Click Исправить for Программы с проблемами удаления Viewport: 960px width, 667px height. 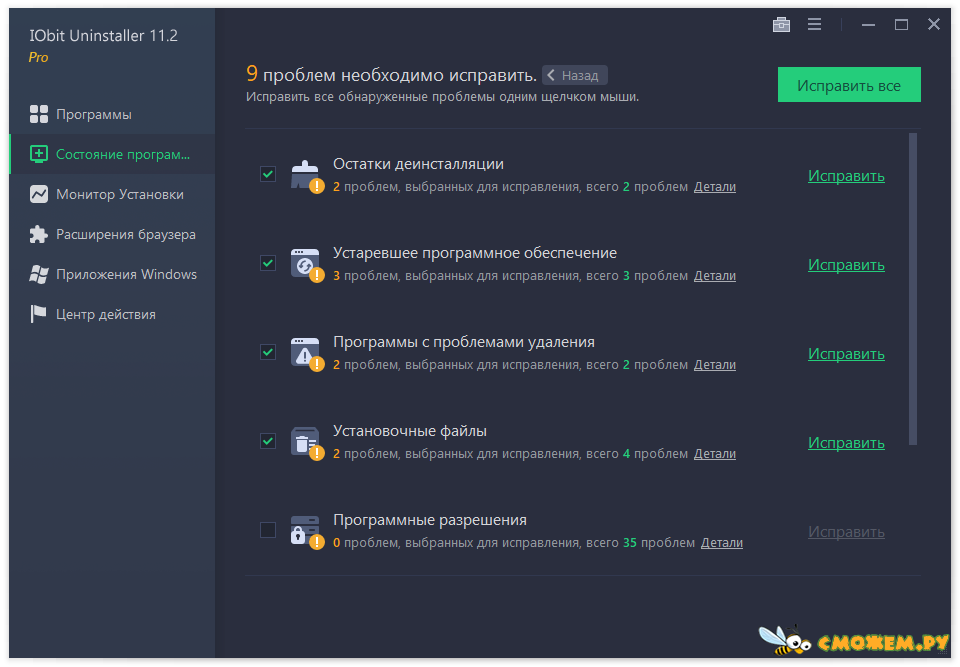tap(846, 353)
